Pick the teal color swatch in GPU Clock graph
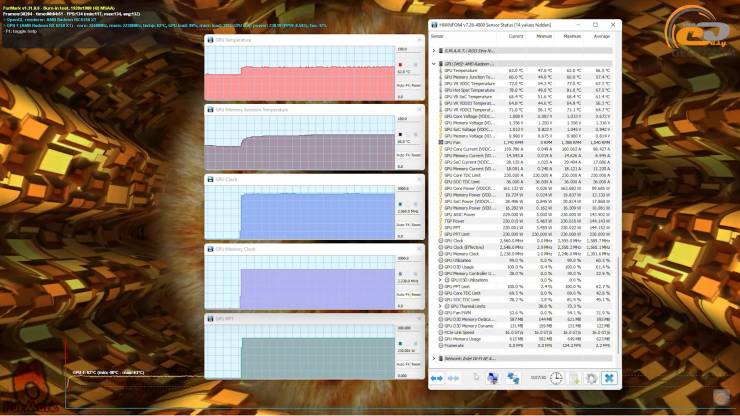This screenshot has width=740, height=416. point(400,204)
